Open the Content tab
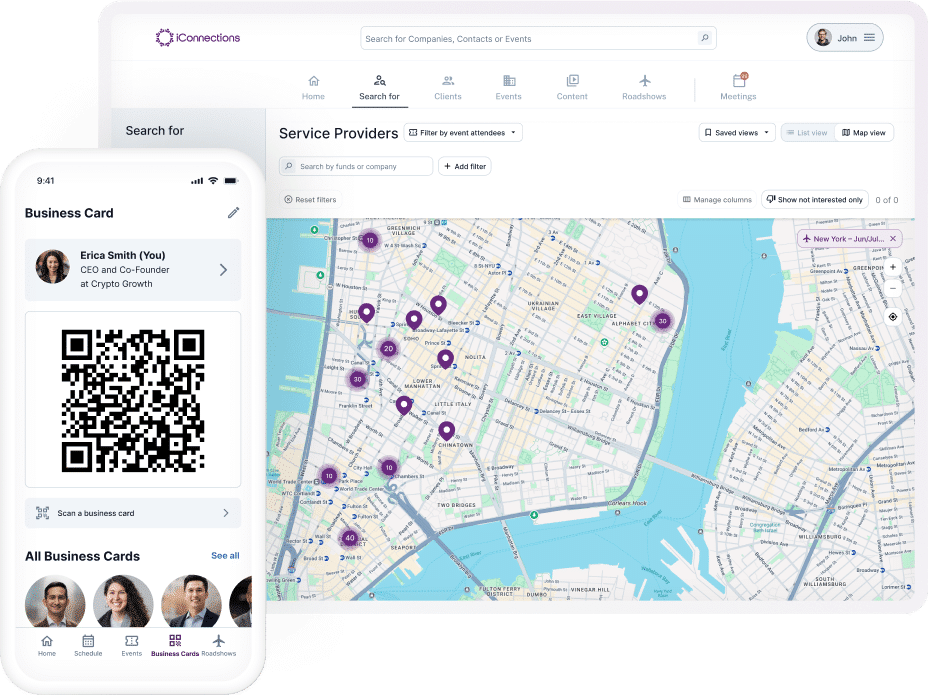This screenshot has width=928, height=695. (x=572, y=87)
